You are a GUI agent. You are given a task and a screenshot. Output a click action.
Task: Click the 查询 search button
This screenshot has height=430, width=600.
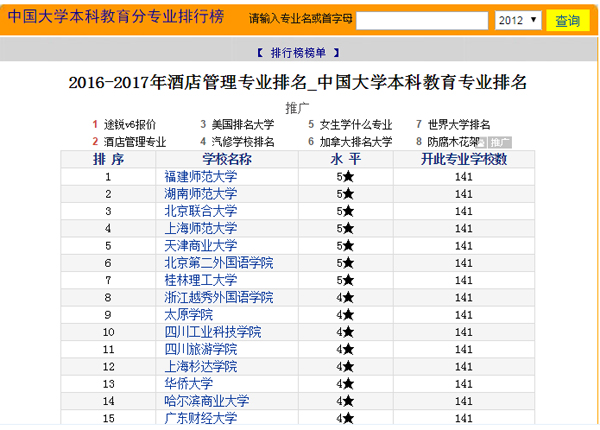point(567,20)
